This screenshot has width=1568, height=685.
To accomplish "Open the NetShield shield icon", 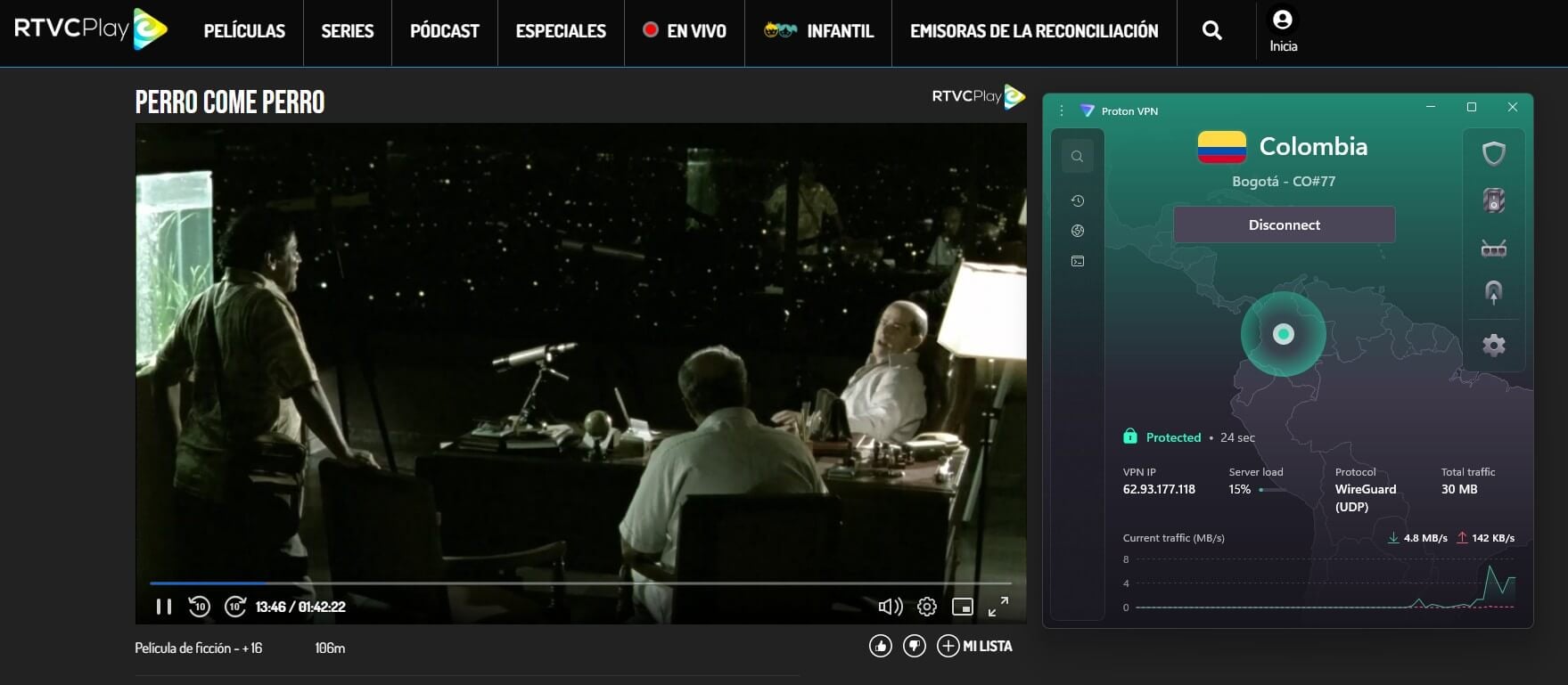I will pyautogui.click(x=1494, y=153).
